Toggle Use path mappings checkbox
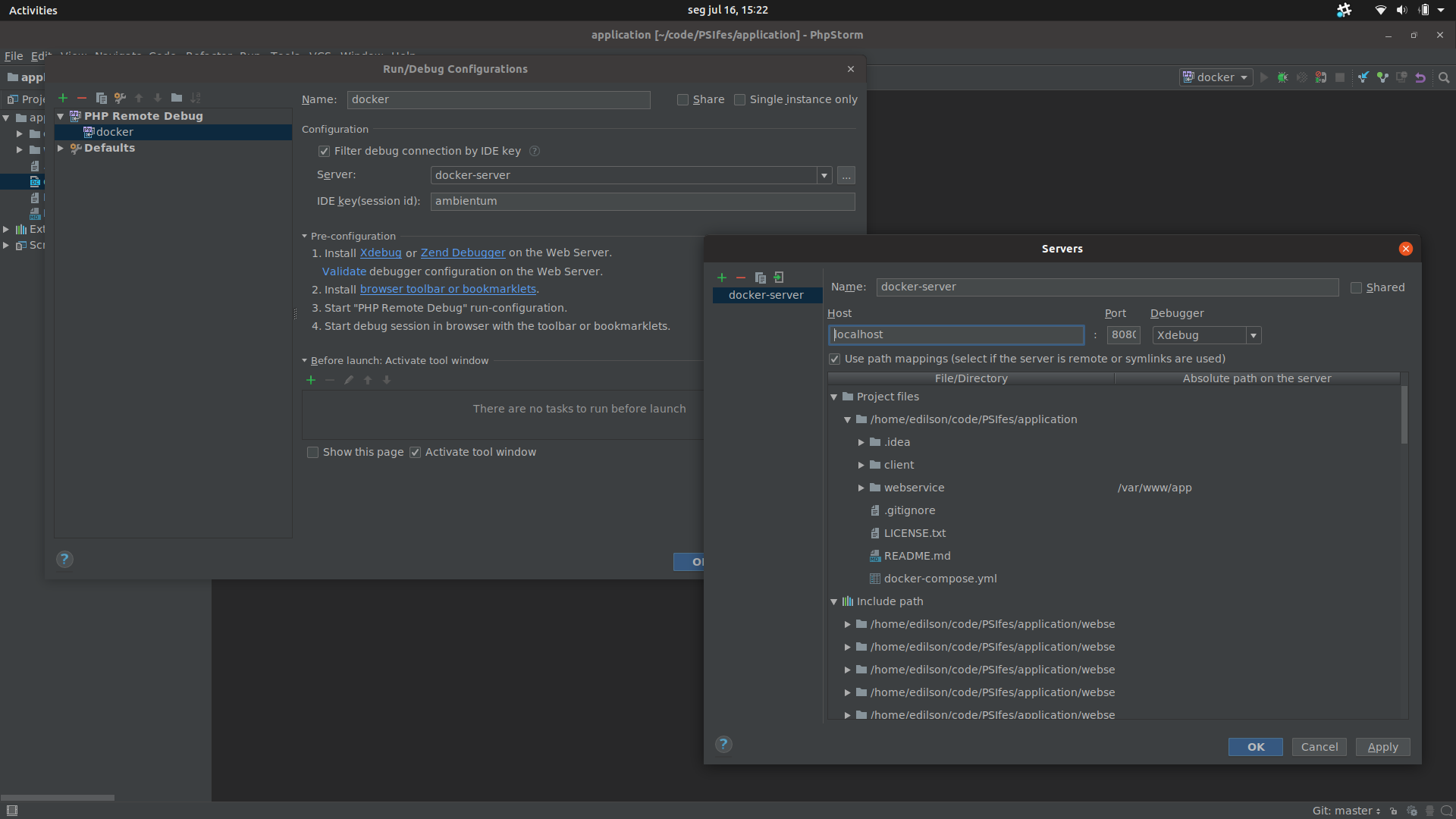The height and width of the screenshot is (819, 1456). pos(835,359)
